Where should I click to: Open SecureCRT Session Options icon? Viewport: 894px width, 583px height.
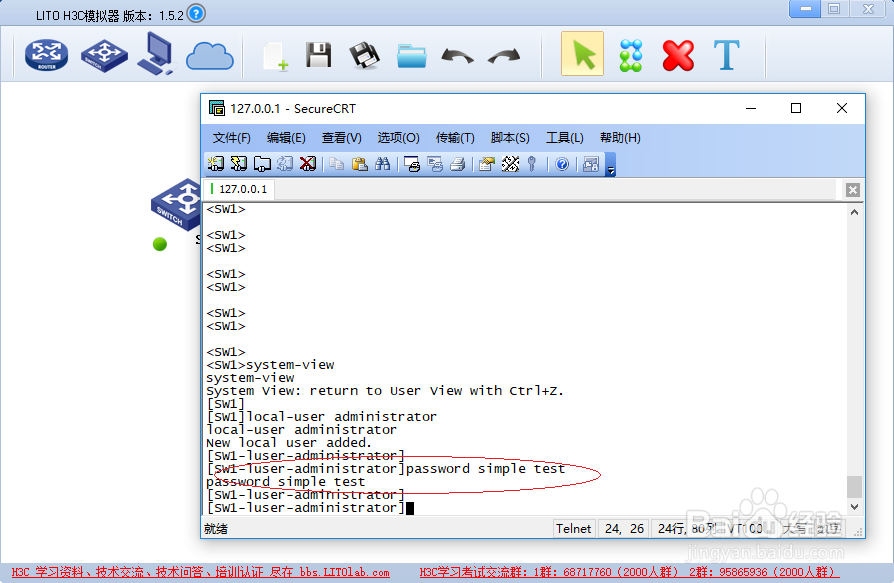(x=486, y=164)
